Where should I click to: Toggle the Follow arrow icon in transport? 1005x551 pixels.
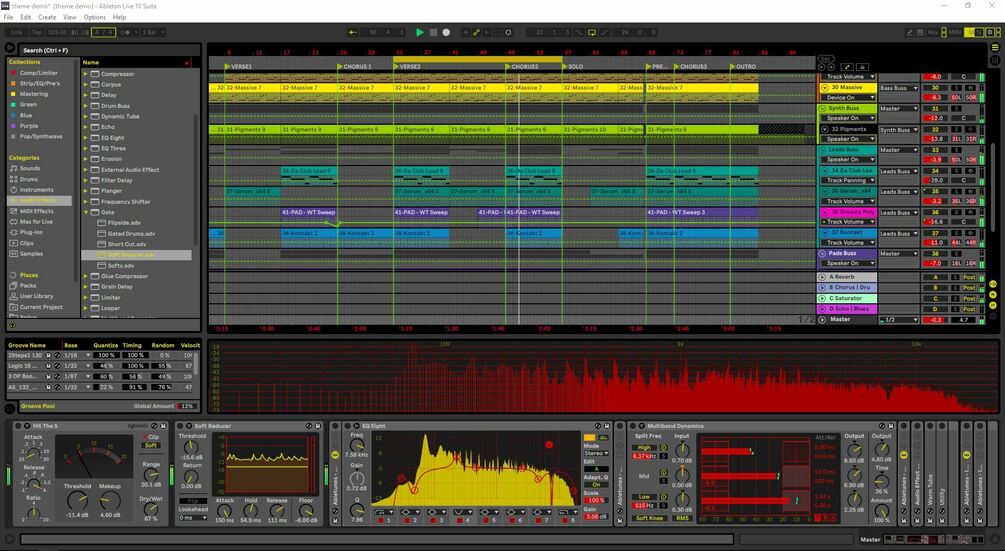click(352, 32)
